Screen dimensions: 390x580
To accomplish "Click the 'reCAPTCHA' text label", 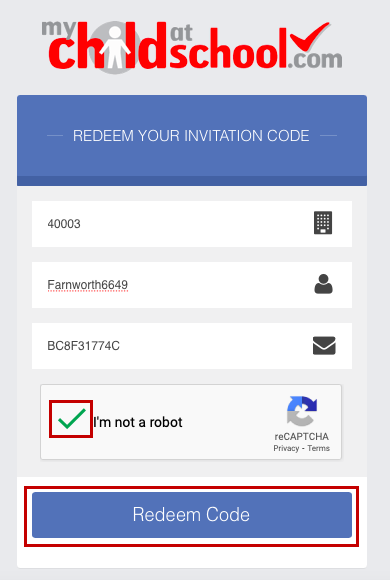I will [302, 436].
